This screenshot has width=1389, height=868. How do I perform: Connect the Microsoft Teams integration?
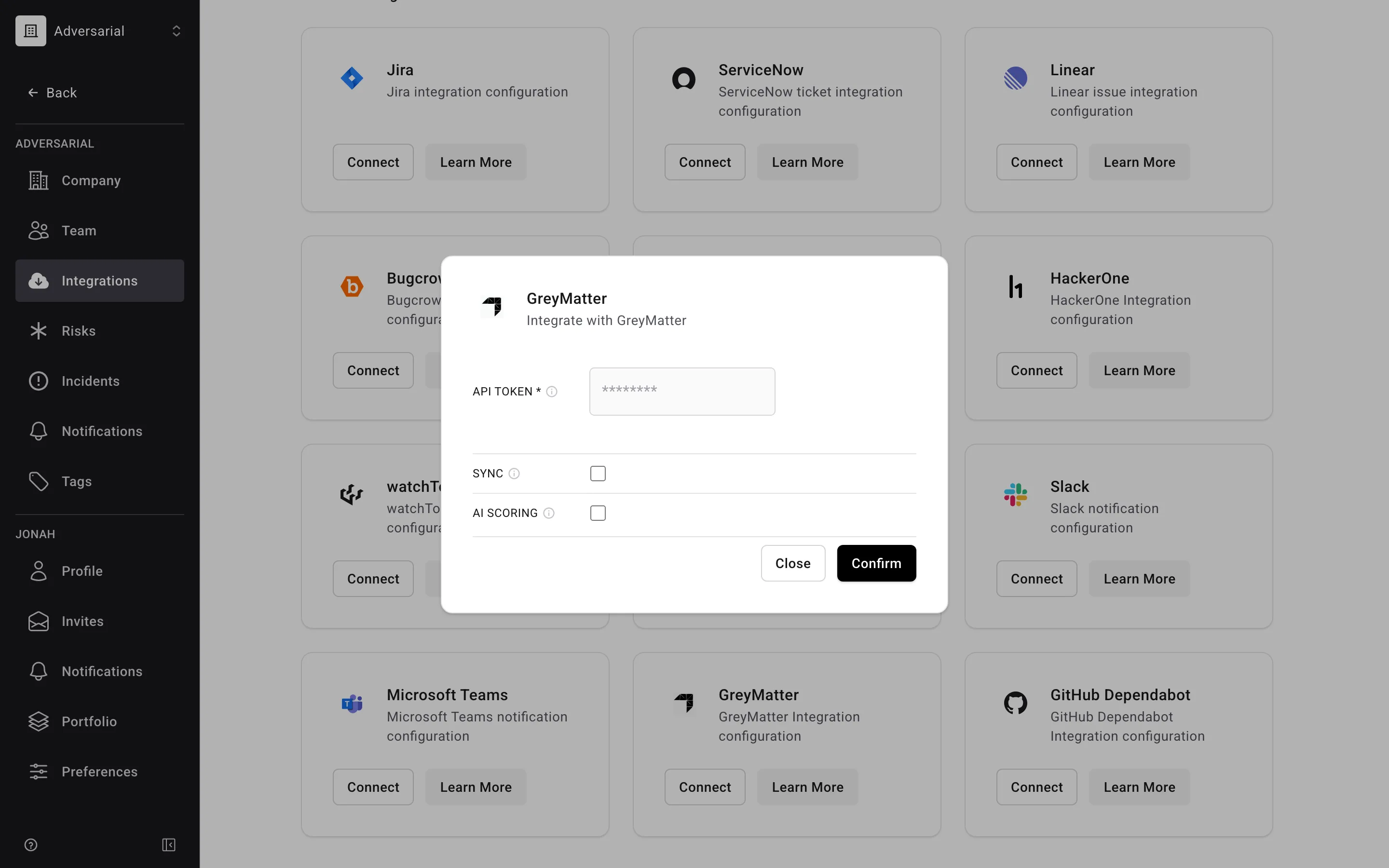pyautogui.click(x=373, y=787)
